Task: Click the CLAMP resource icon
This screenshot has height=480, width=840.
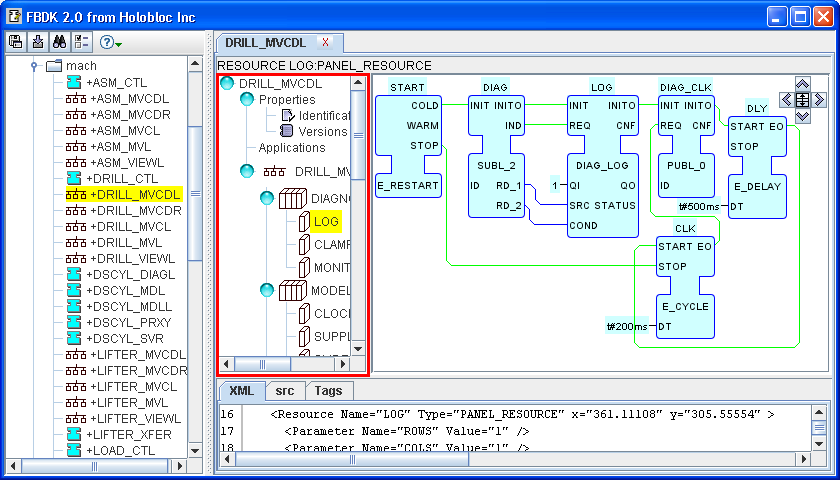Action: [304, 245]
